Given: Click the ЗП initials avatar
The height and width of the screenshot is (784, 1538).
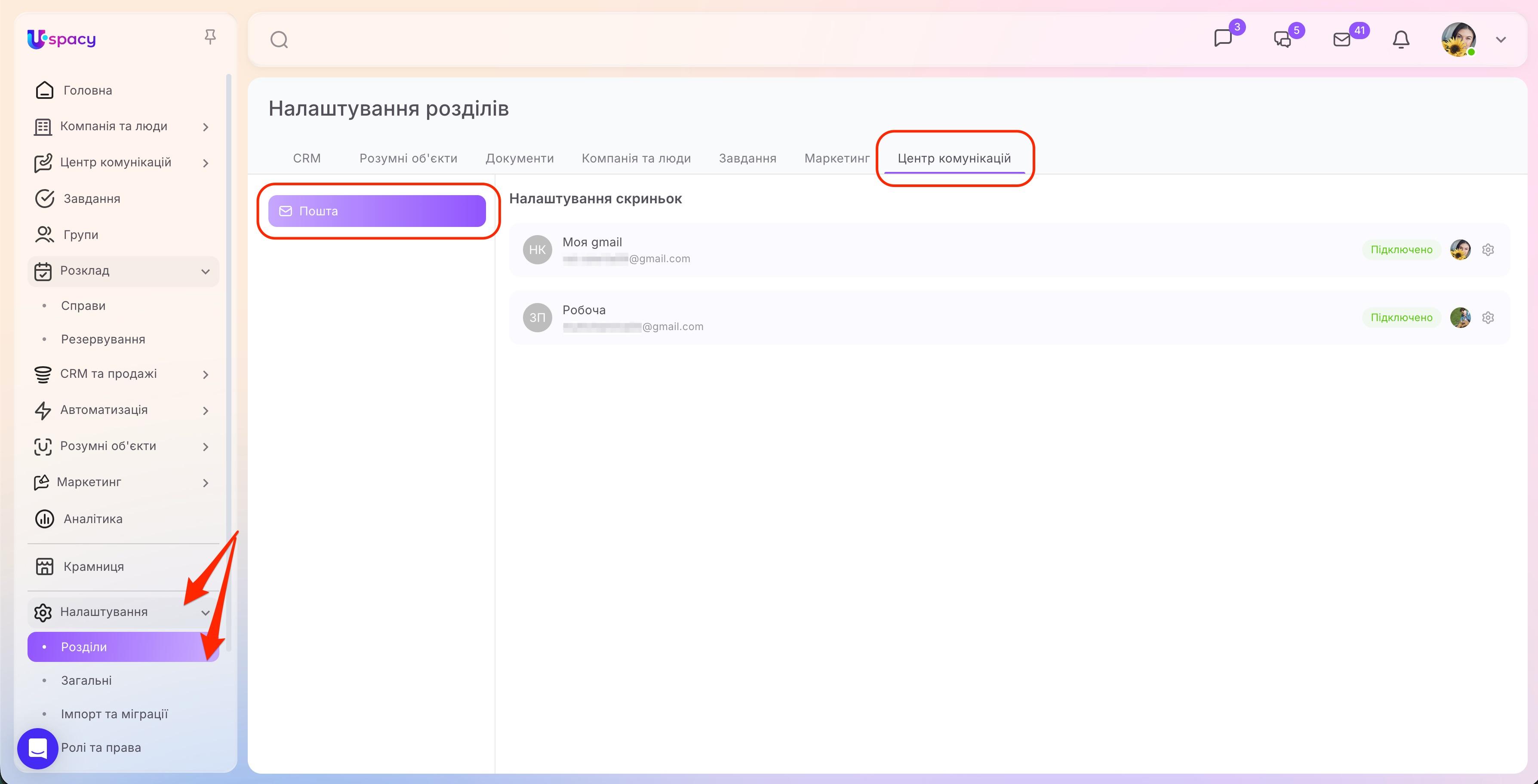Looking at the screenshot, I should (x=537, y=317).
